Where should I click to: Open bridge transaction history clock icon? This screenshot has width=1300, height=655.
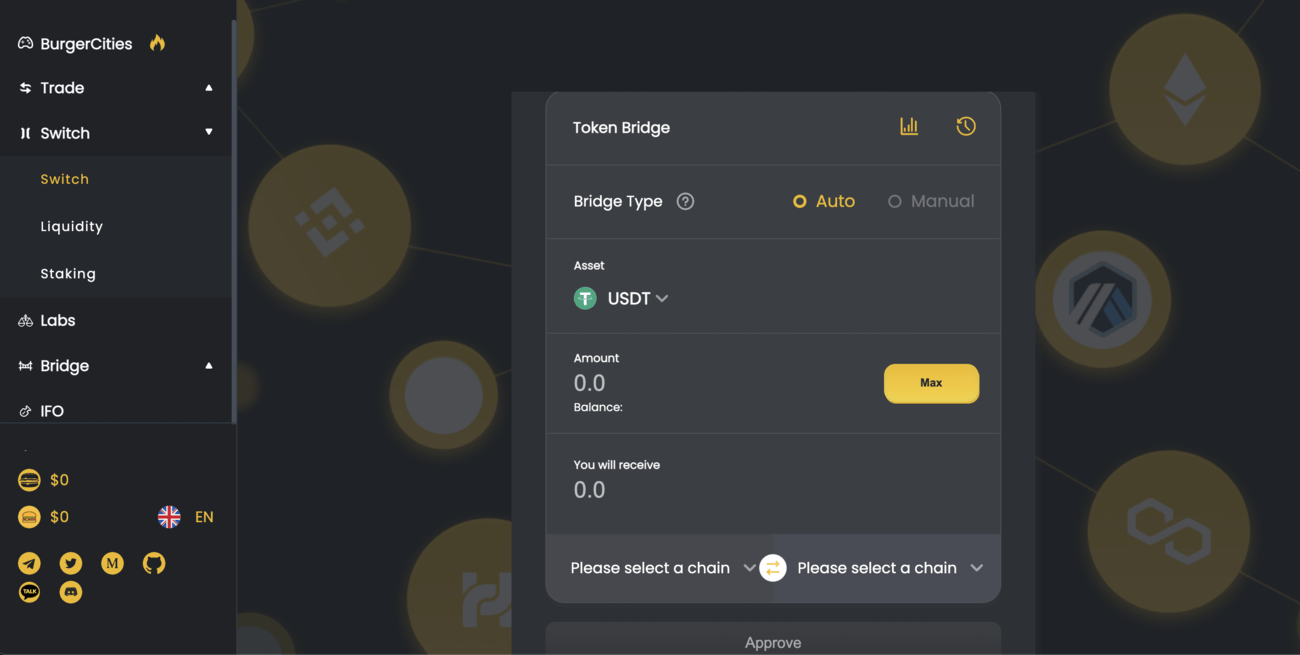pyautogui.click(x=966, y=127)
